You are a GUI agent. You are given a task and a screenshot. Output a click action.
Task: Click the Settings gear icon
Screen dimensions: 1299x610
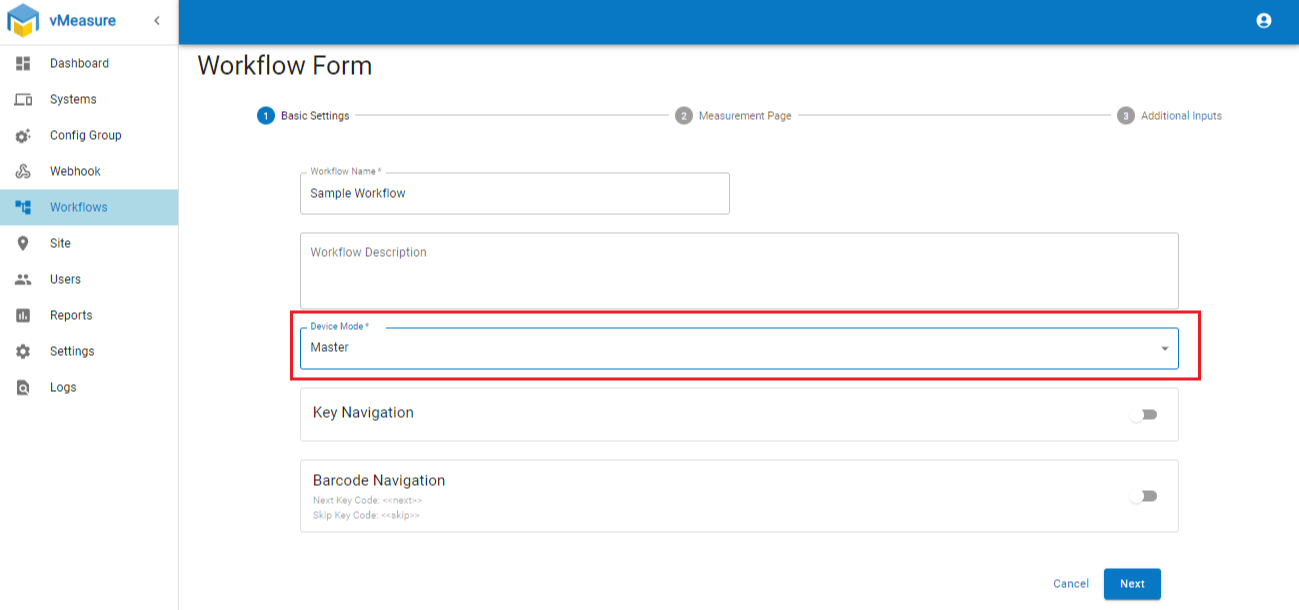coord(23,351)
